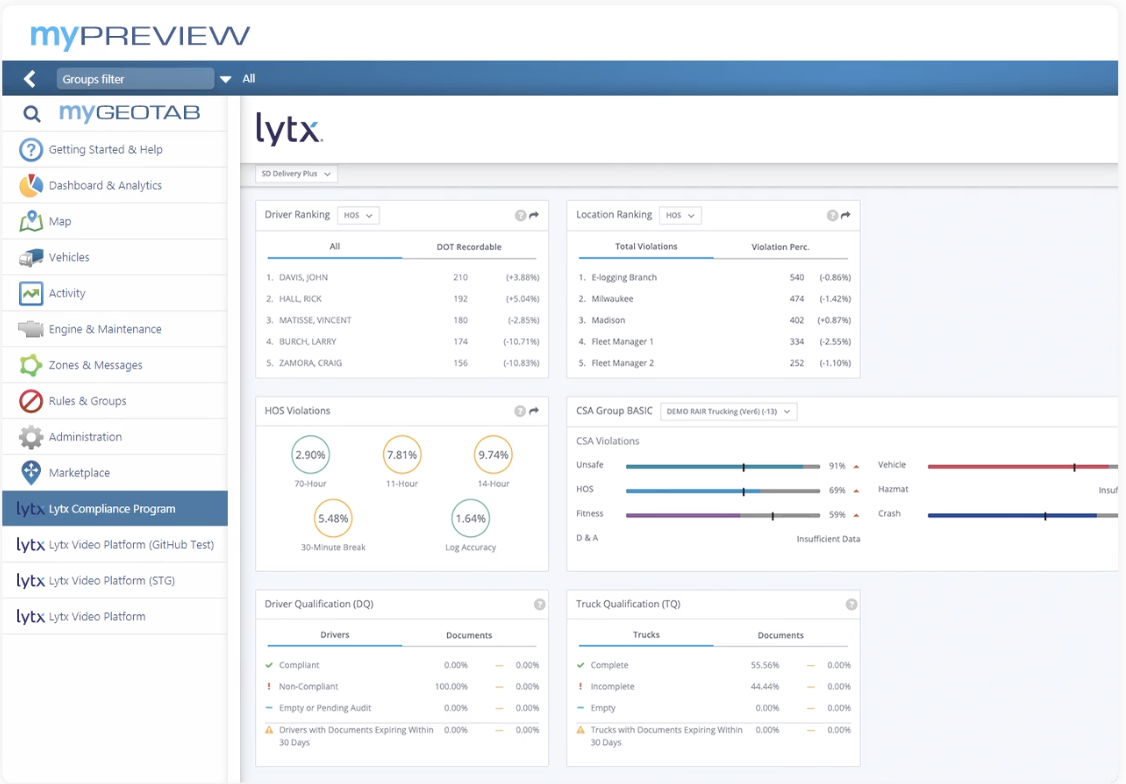Open the help icon in Driver Ranking panel
Screen dimensions: 1126x784
(x=520, y=216)
